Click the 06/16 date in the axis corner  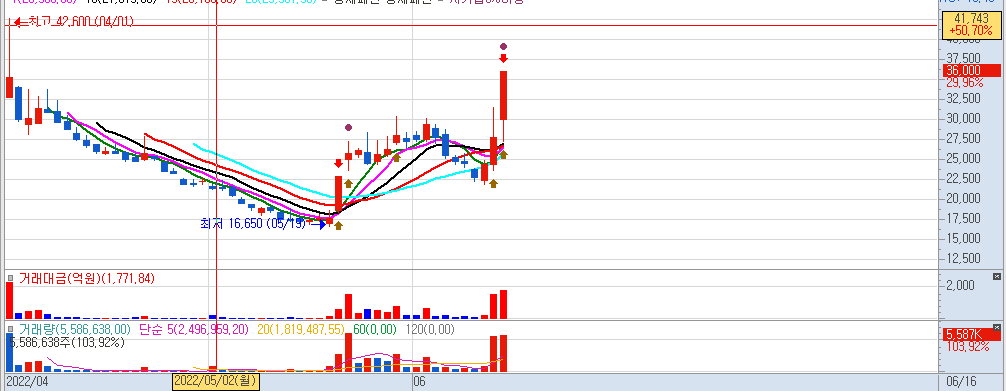click(x=960, y=381)
